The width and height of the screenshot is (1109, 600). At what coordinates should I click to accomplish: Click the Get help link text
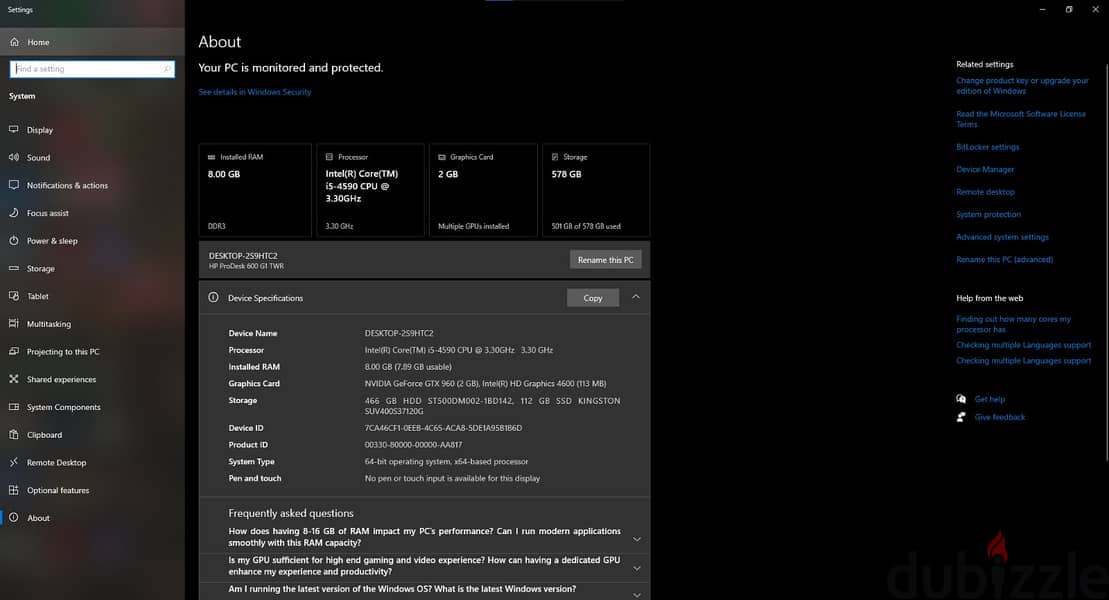pyautogui.click(x=989, y=399)
